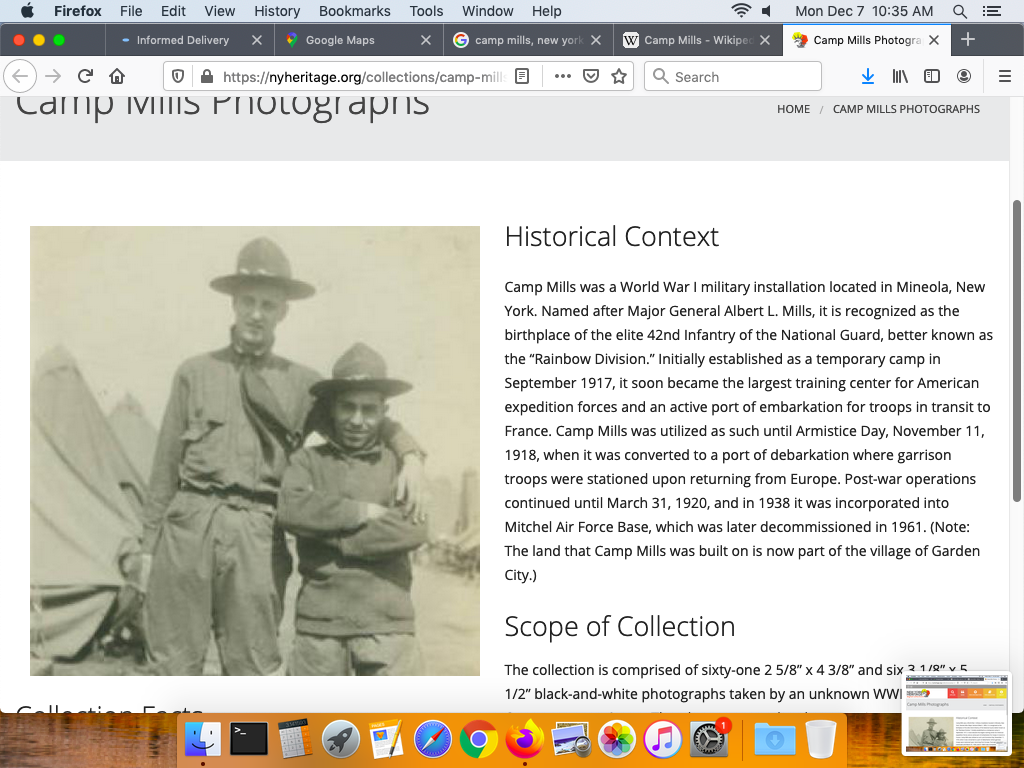Switch to the Camp Mills Wikipedia tab

[x=688, y=40]
